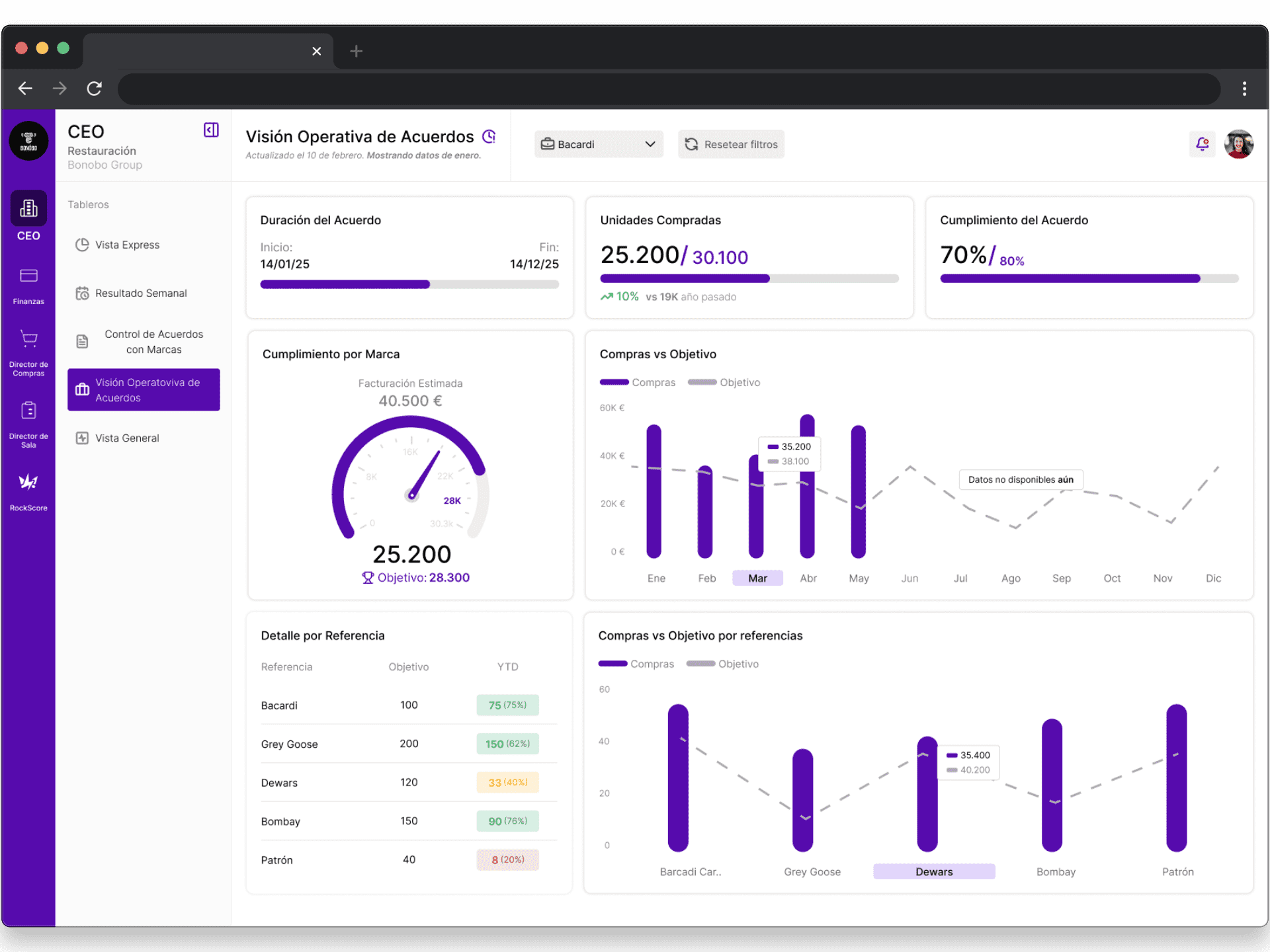Click the browser back arrow
1270x952 pixels.
(x=25, y=88)
